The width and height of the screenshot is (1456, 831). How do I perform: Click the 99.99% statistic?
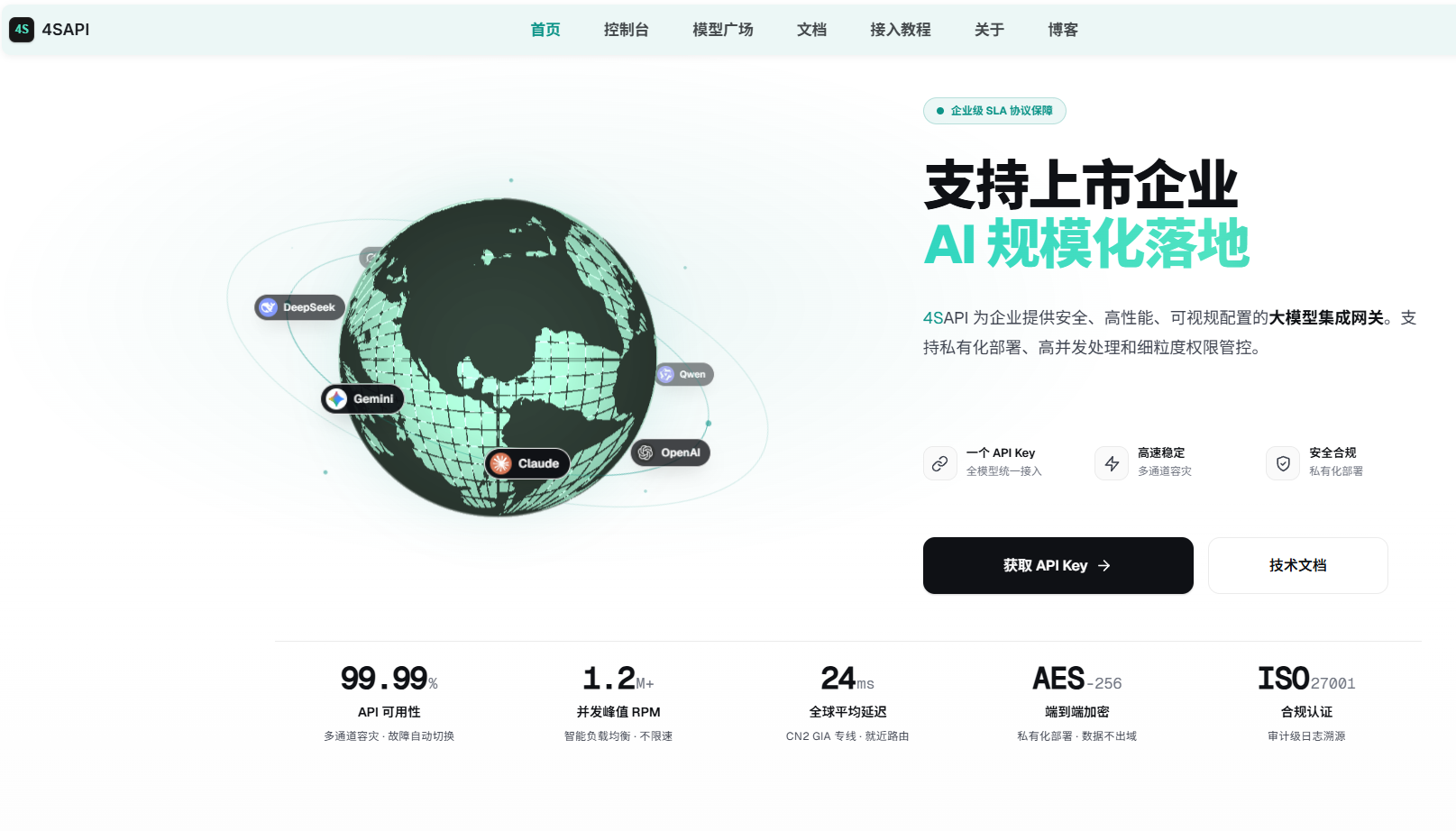click(389, 678)
